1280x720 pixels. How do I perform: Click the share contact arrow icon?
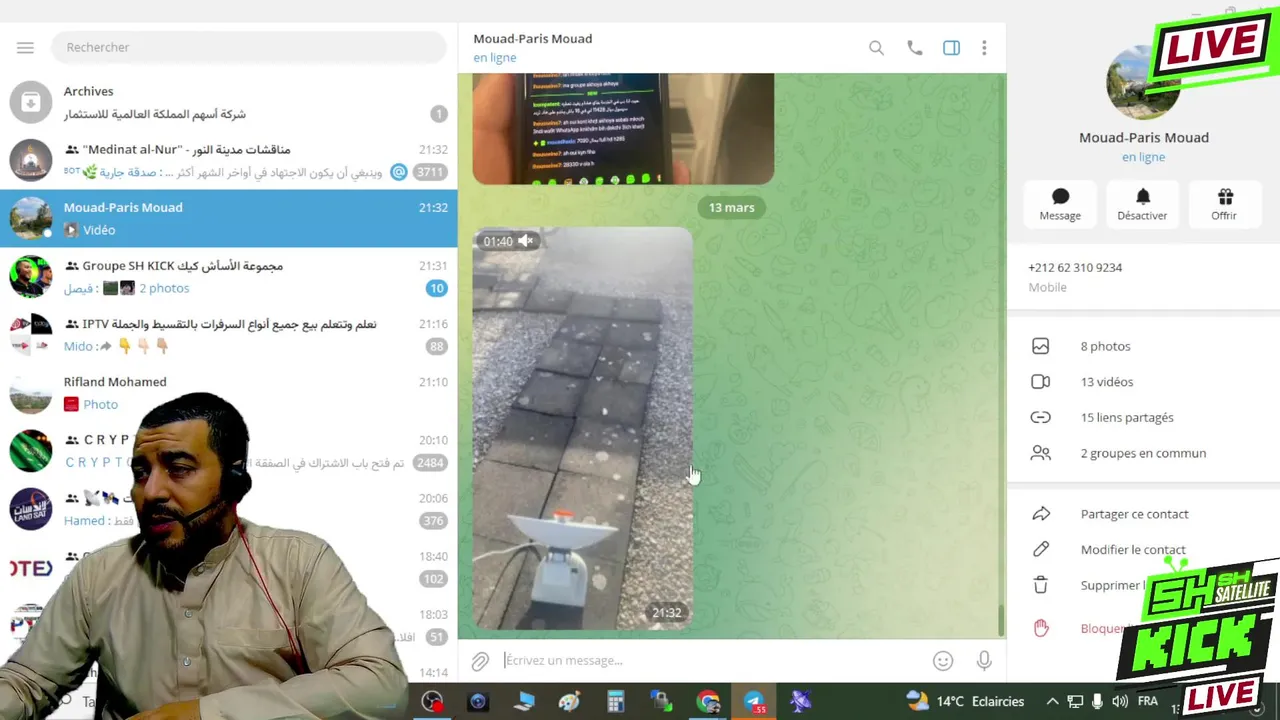[x=1041, y=514]
